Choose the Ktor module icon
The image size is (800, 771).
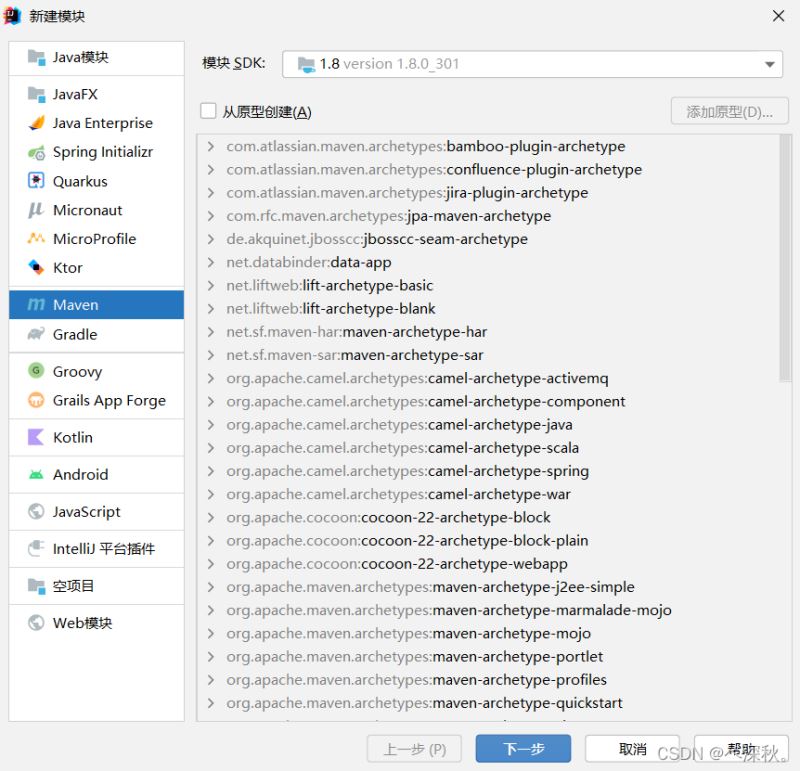tap(36, 268)
